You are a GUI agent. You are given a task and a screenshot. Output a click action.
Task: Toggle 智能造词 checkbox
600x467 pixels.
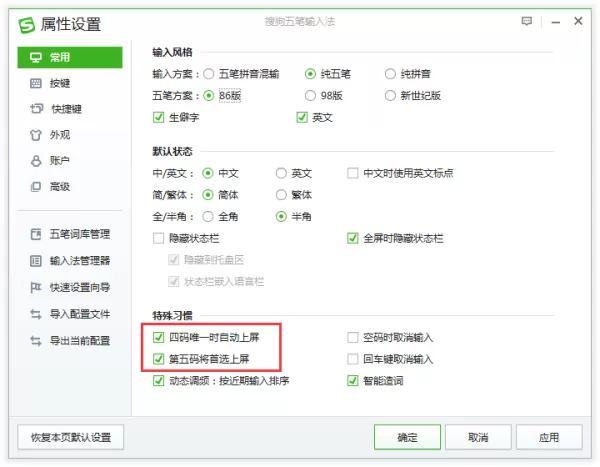(352, 381)
